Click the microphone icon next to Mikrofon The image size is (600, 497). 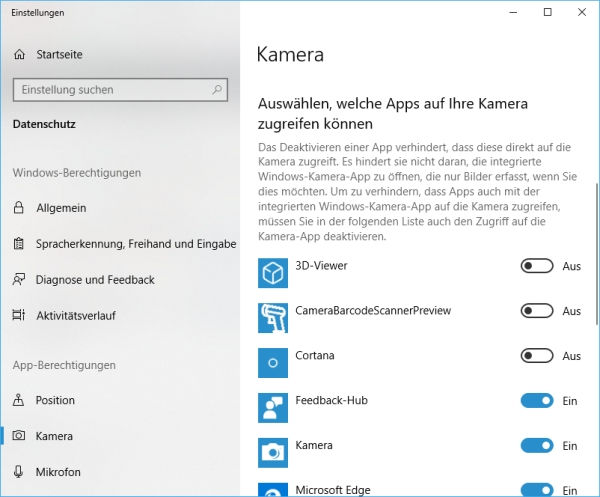tap(18, 472)
